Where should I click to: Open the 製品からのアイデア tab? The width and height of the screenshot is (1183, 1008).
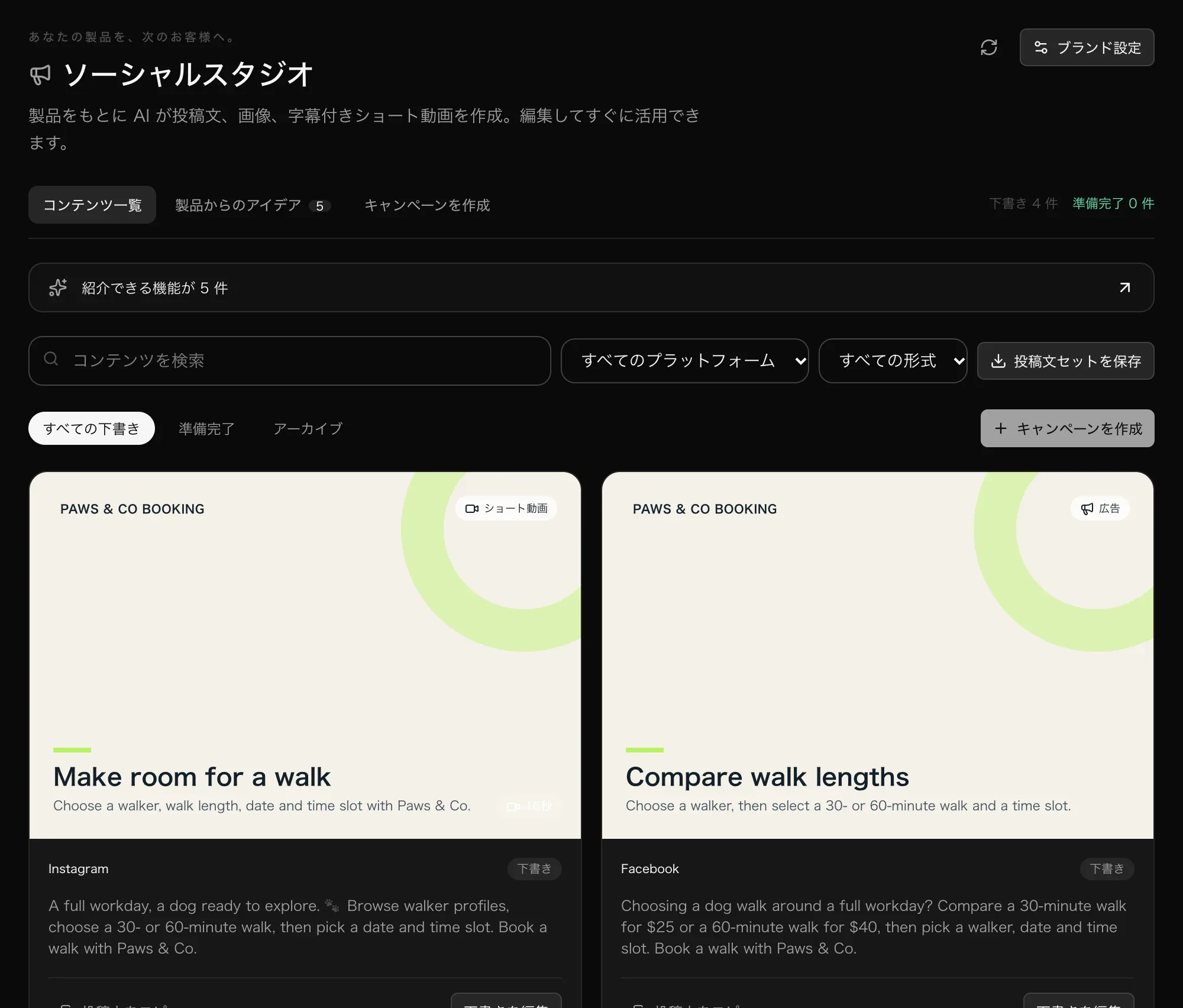tap(253, 205)
